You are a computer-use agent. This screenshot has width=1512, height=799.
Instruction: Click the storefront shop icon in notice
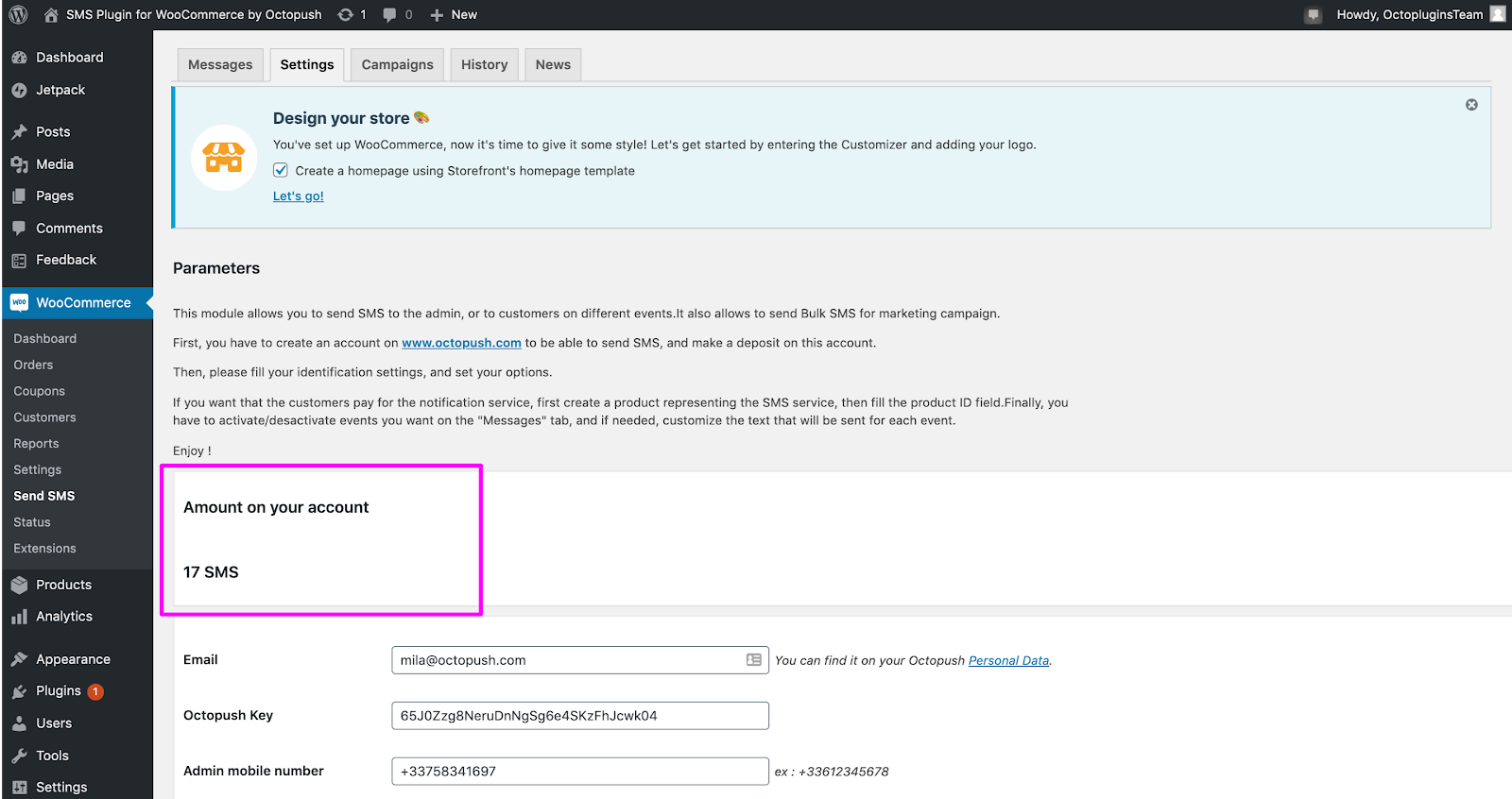224,158
